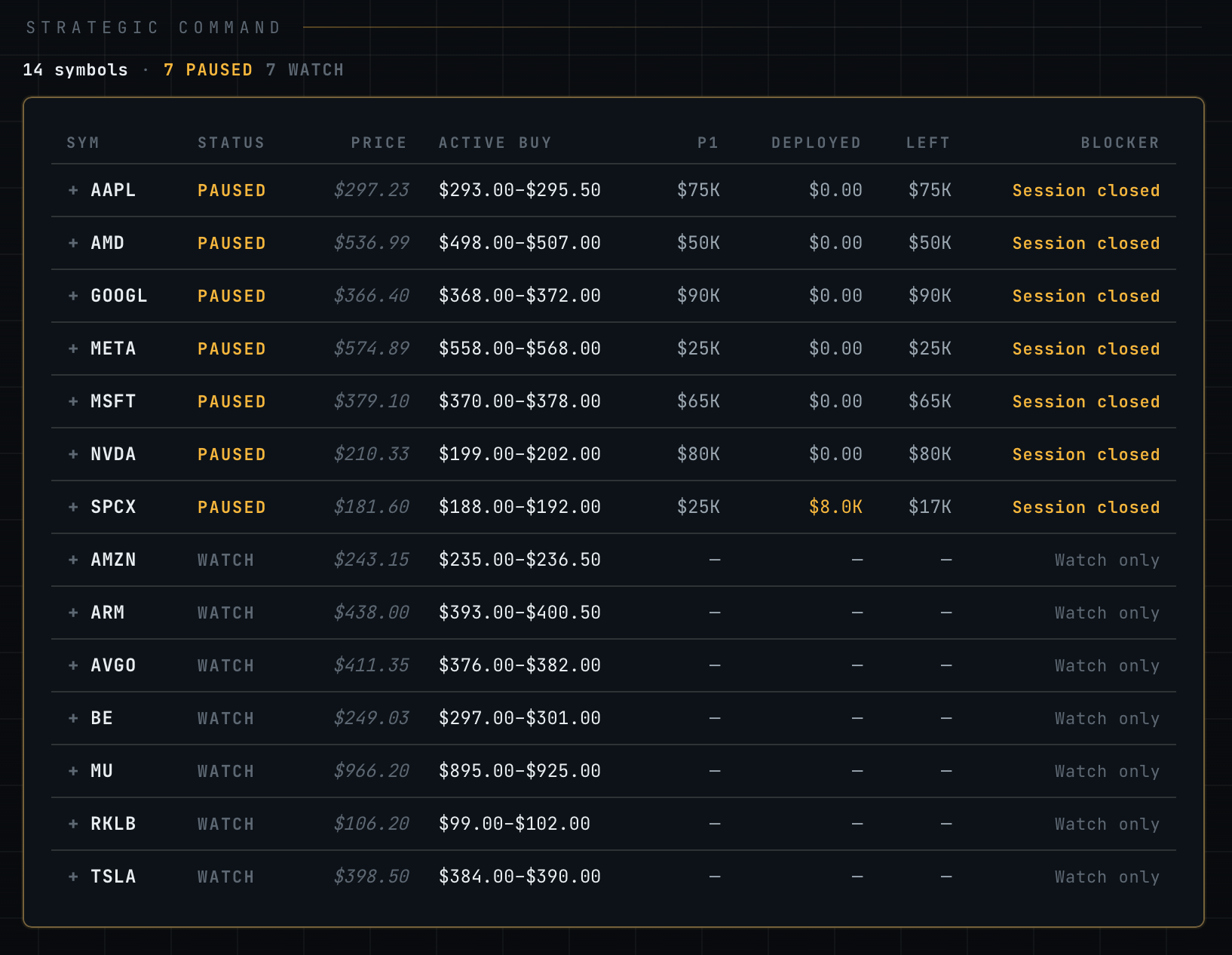Screen dimensions: 1232x955
Task: Expand the AVGO row plus icon
Action: [73, 665]
